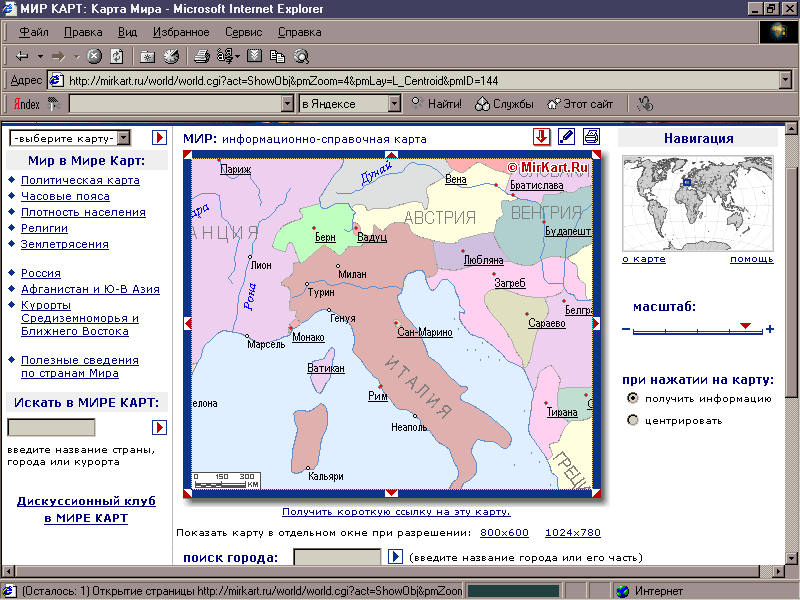Open 'Политическая карта' link

[80, 180]
